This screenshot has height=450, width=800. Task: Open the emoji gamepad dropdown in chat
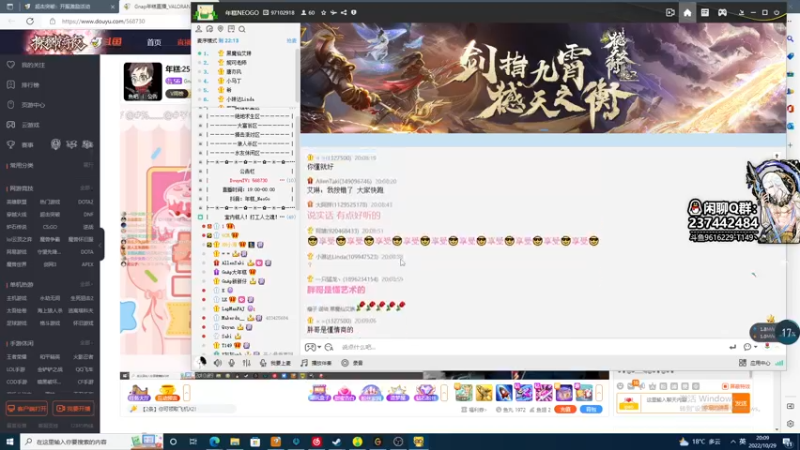coord(312,347)
